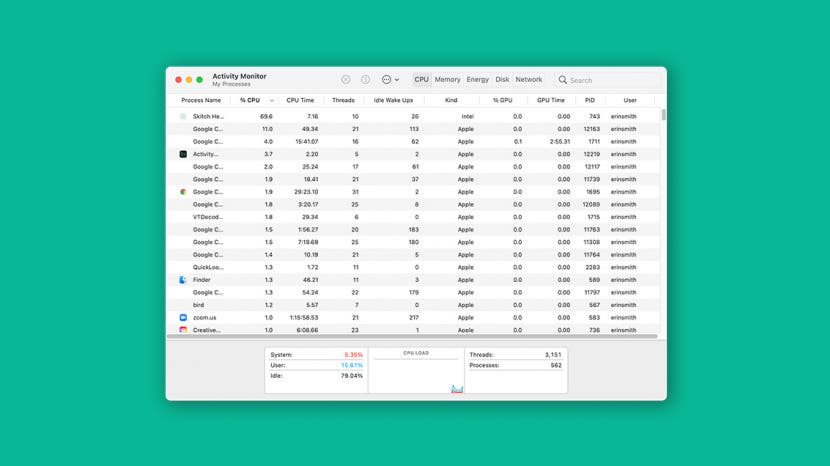Click PID 12163 cell
Image resolution: width=830 pixels, height=466 pixels.
[x=592, y=129]
